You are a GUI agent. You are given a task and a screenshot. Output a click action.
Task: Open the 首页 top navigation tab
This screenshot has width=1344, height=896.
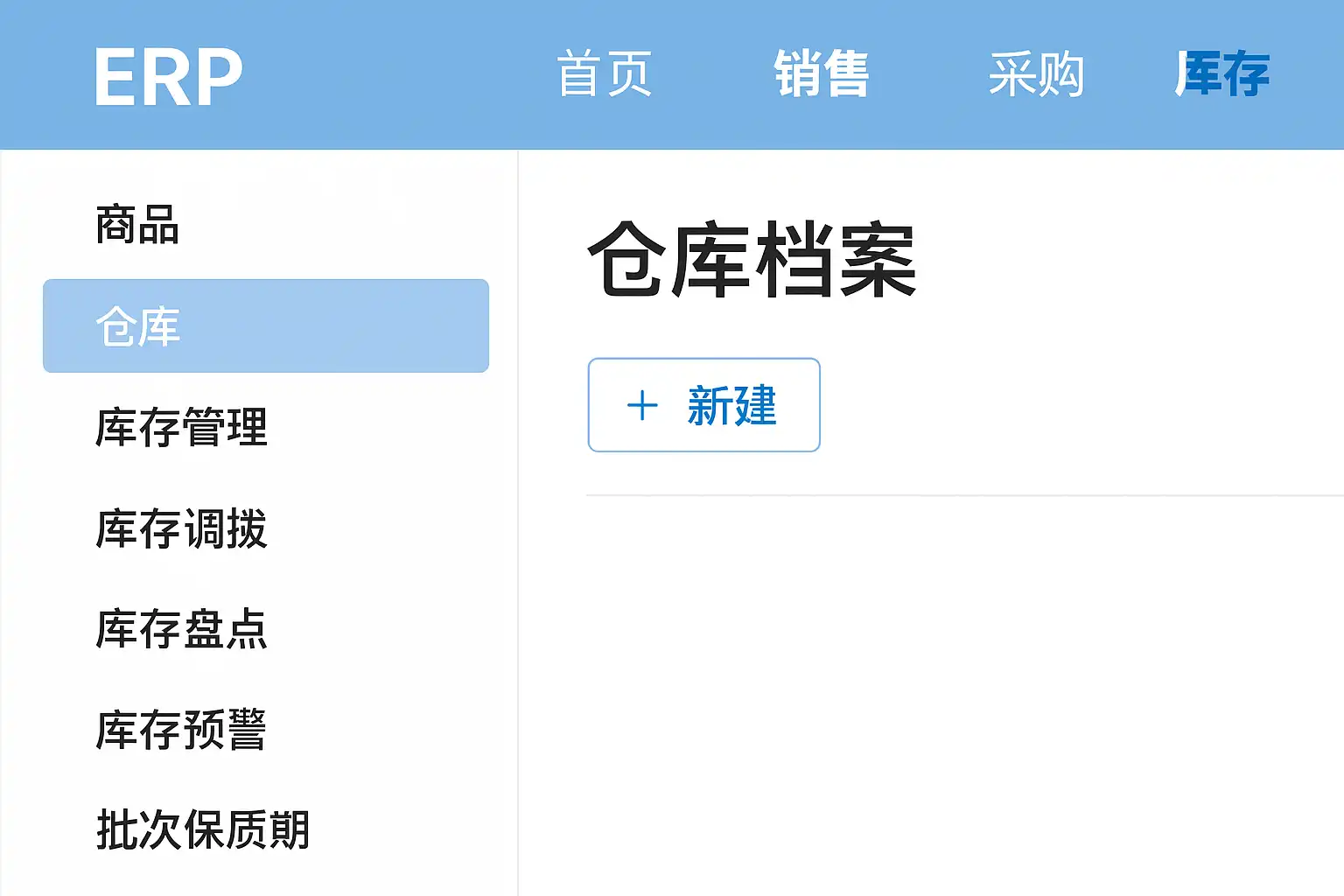pos(605,74)
